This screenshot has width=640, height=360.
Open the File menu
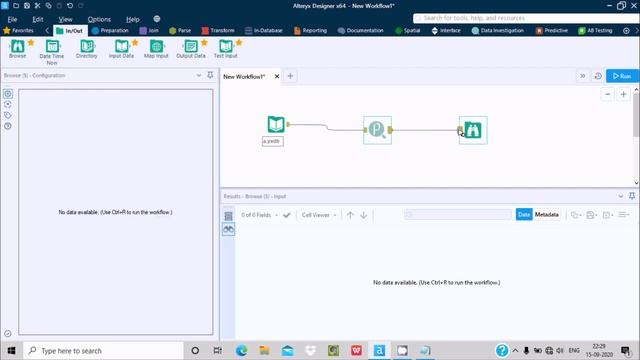click(x=12, y=19)
